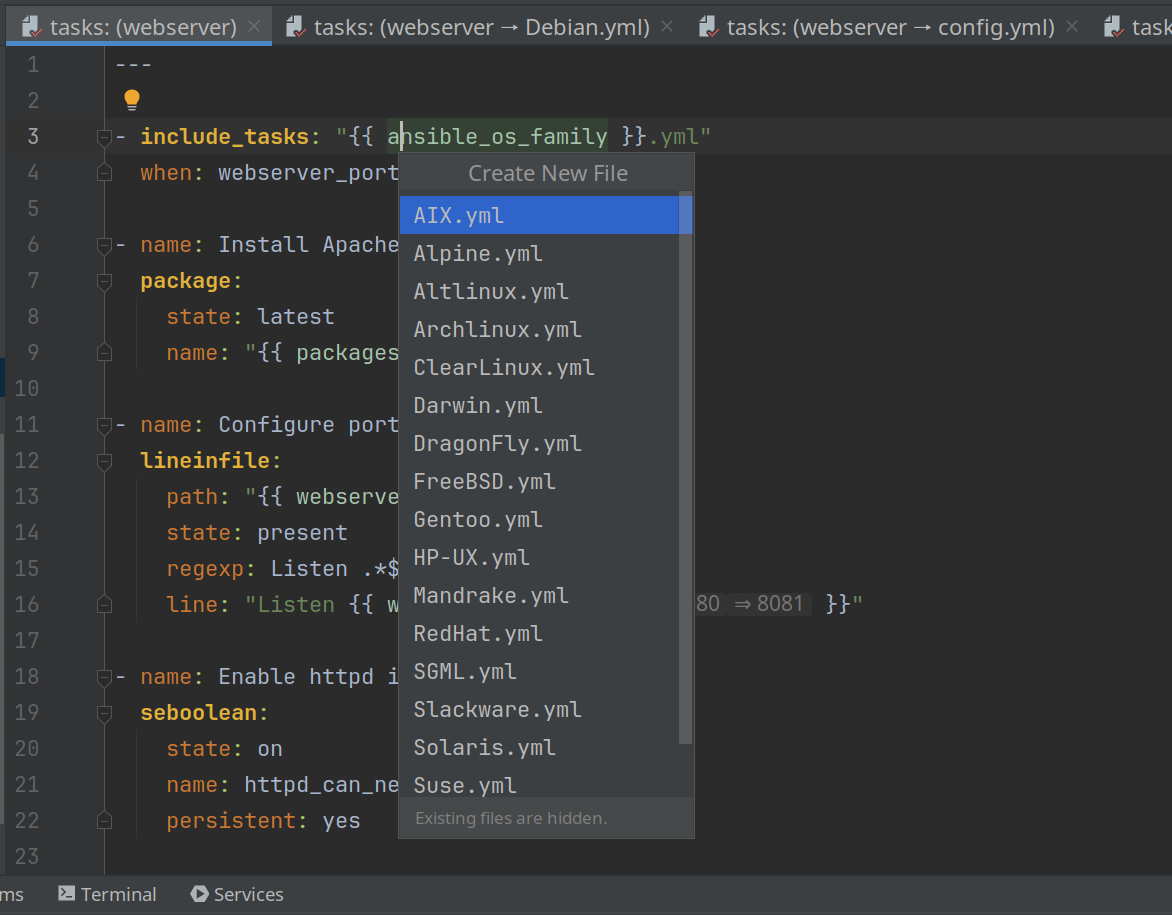Select AIX.yml in the Create New File list
The image size is (1172, 915).
[x=540, y=215]
